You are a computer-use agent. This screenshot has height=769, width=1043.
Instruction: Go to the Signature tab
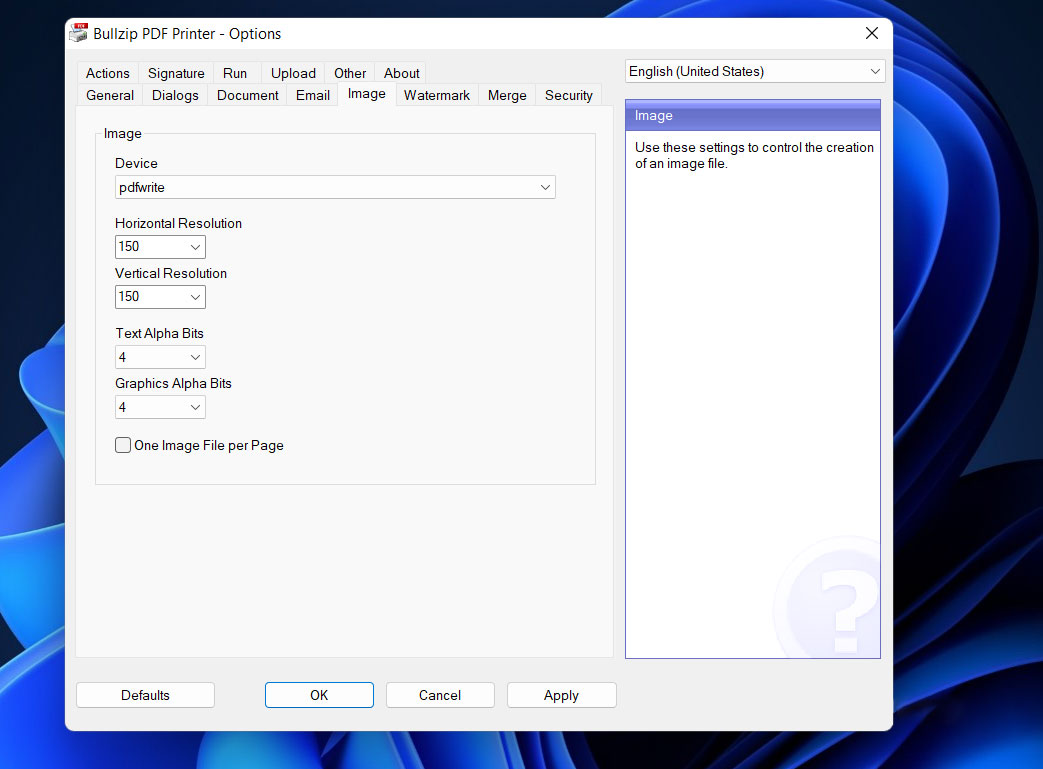click(x=176, y=73)
